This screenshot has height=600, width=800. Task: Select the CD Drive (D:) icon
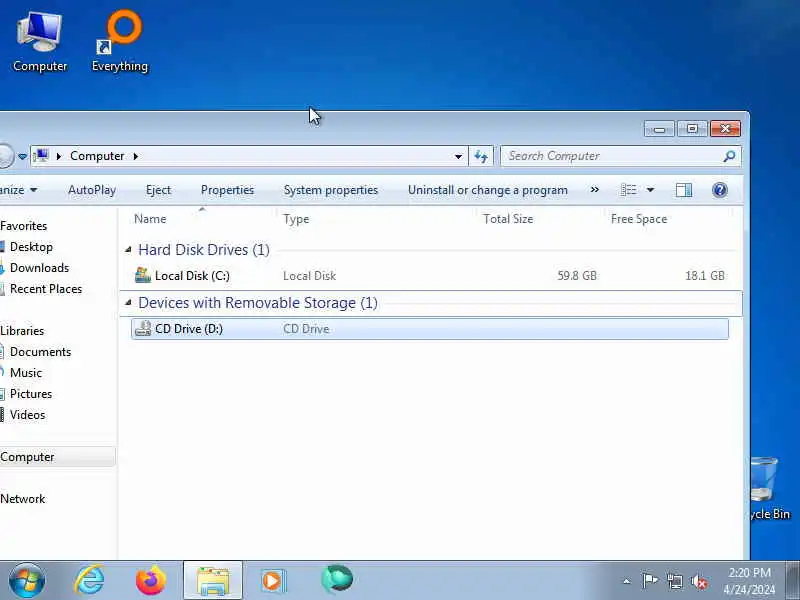pos(143,328)
